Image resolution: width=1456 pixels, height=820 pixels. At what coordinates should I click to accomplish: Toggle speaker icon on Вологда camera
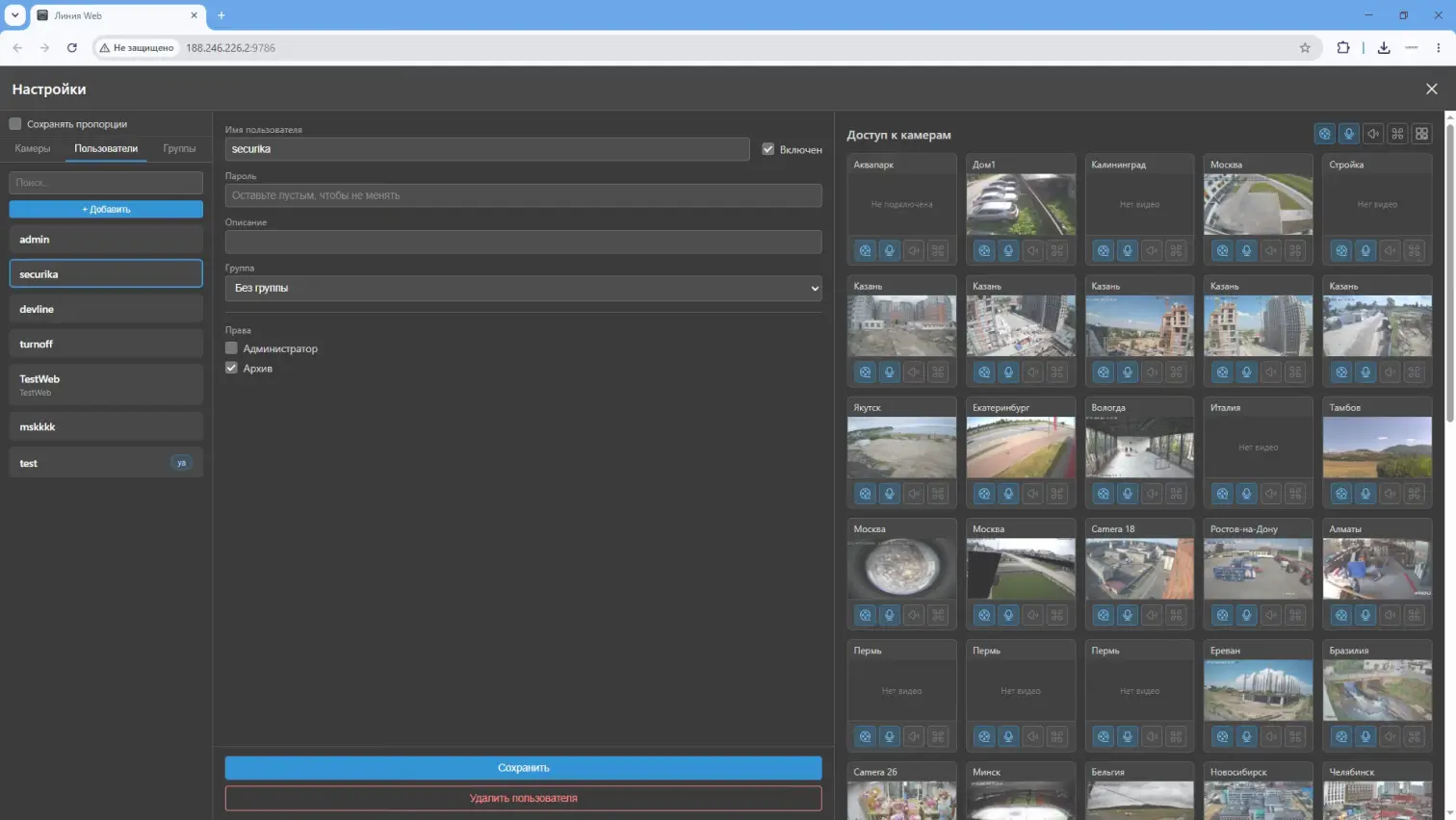pos(1152,494)
